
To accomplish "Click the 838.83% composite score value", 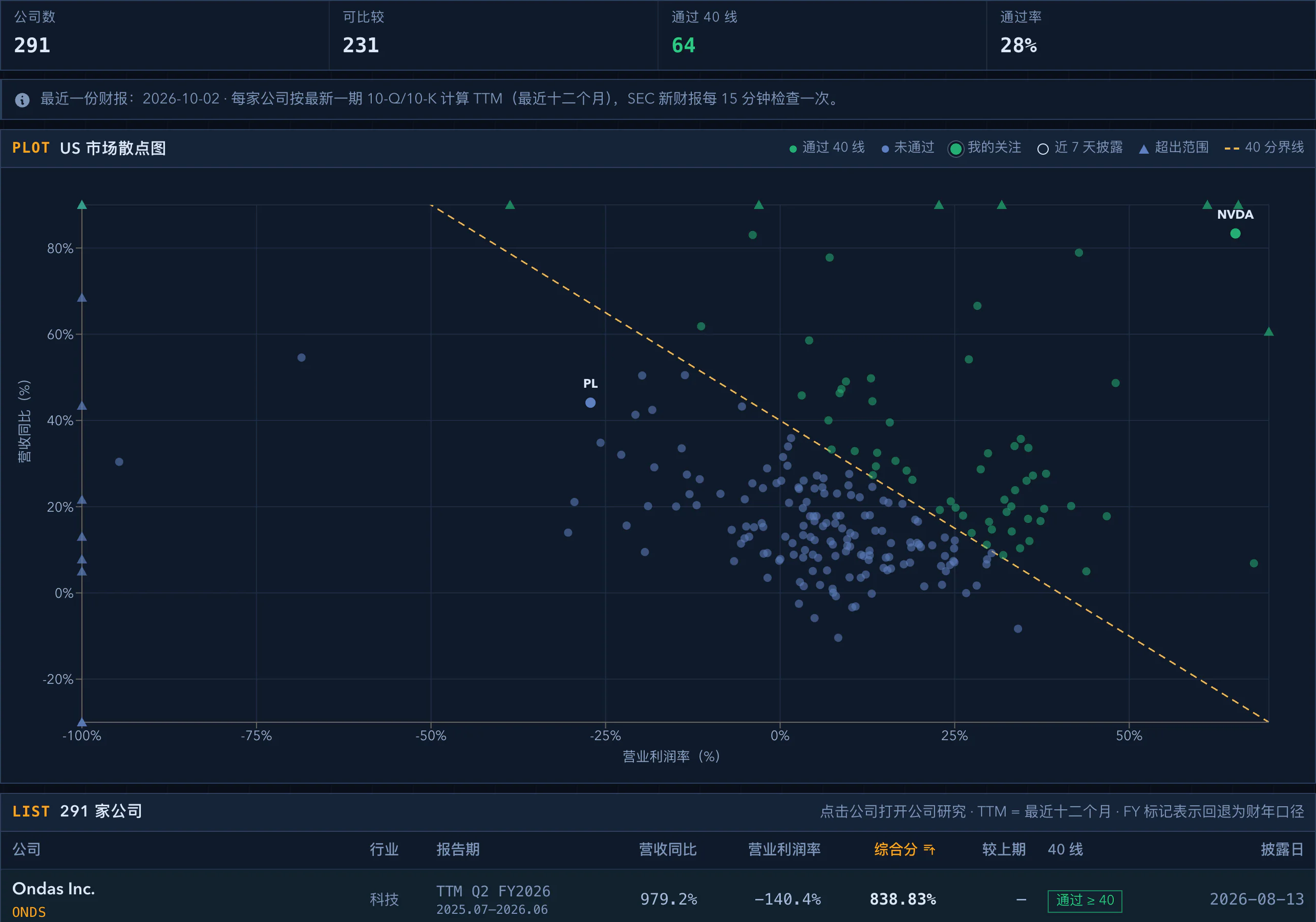I will tap(903, 899).
